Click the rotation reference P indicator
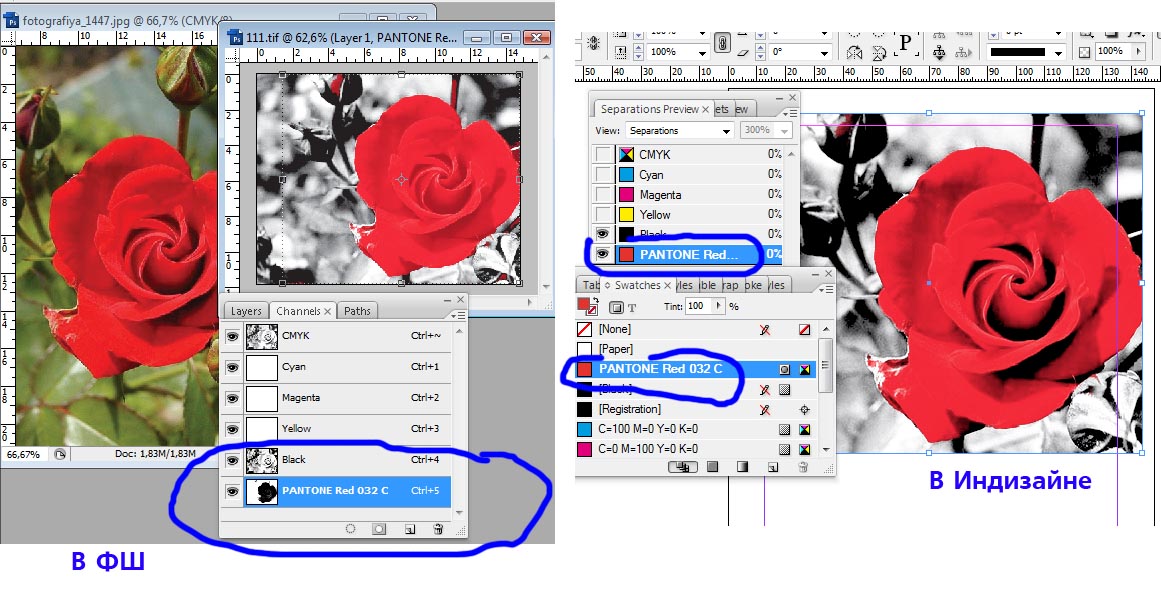The image size is (1161, 589). coord(905,42)
